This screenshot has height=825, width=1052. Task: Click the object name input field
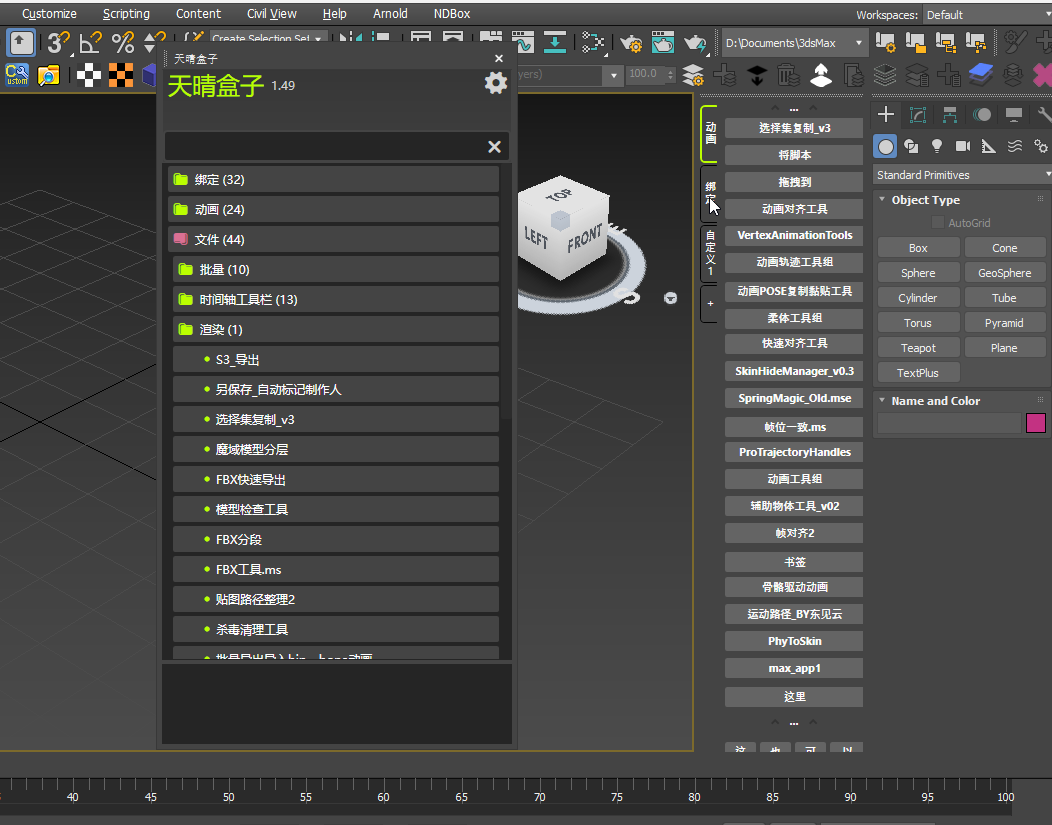949,423
